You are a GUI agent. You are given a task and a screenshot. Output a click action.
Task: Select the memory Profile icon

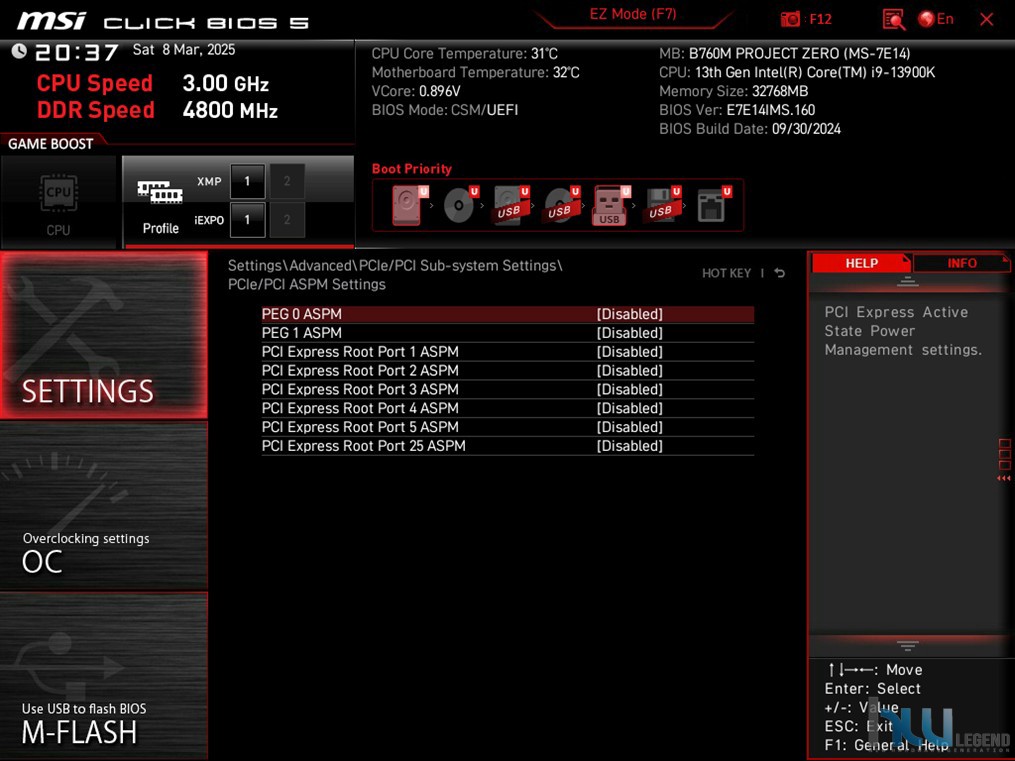160,192
